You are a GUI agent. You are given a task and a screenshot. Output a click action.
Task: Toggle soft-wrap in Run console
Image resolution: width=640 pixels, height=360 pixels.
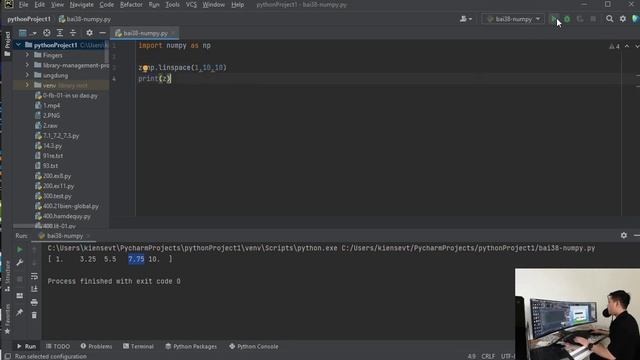click(34, 276)
